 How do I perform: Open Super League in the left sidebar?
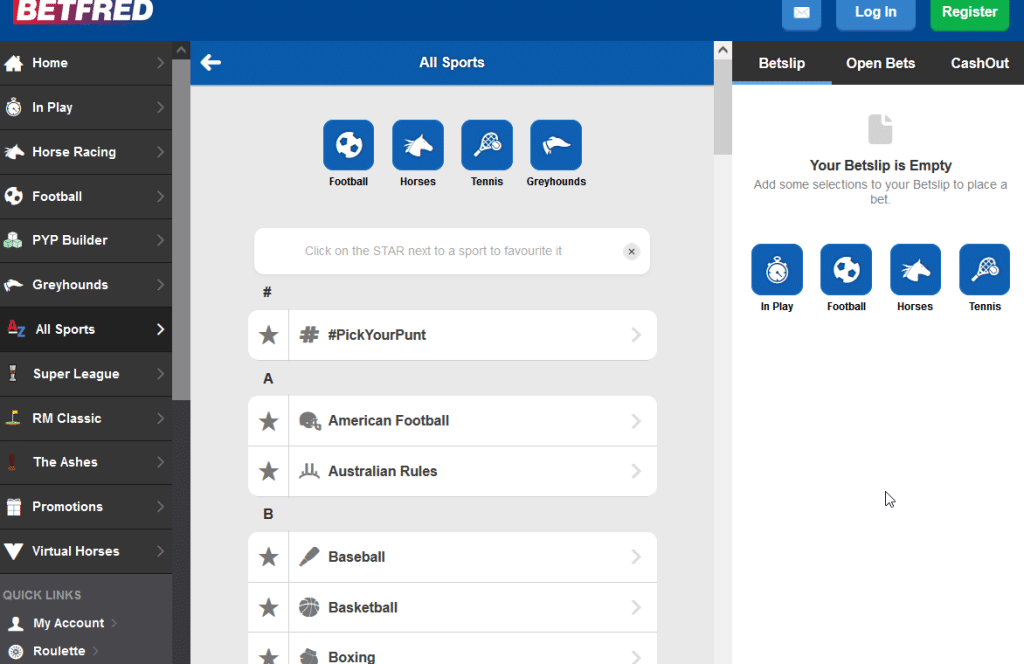coord(86,373)
